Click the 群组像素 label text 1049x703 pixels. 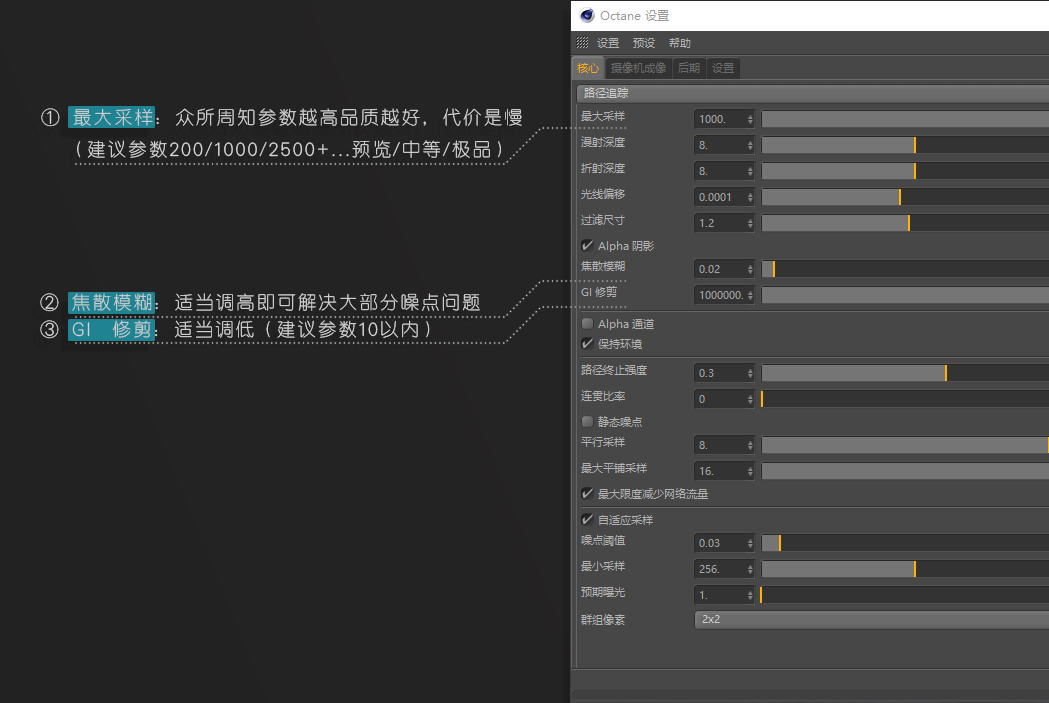click(603, 620)
